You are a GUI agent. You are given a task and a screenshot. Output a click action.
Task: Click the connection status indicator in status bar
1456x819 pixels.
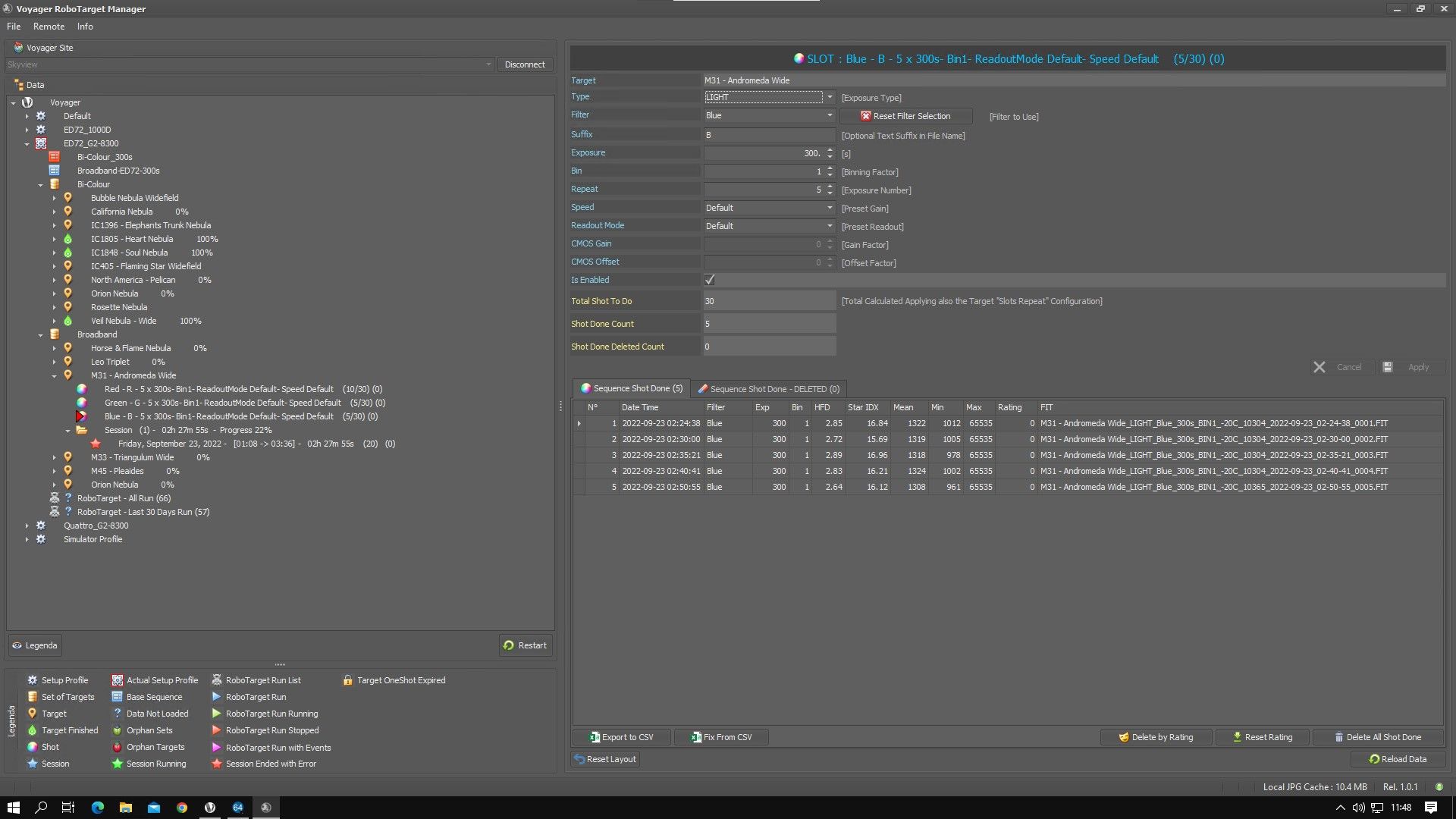tap(1439, 787)
